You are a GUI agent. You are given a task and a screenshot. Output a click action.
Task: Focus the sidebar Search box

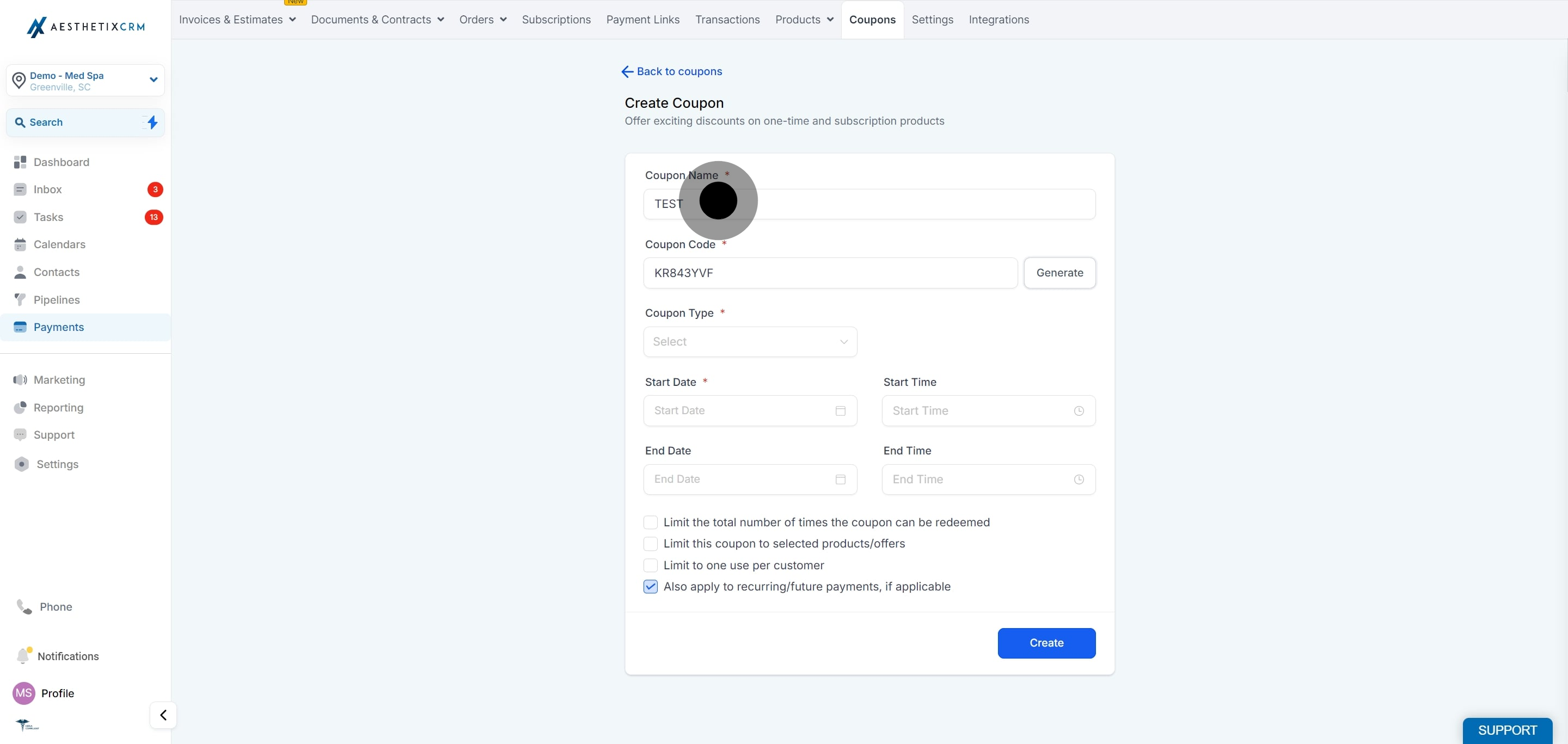pos(85,122)
